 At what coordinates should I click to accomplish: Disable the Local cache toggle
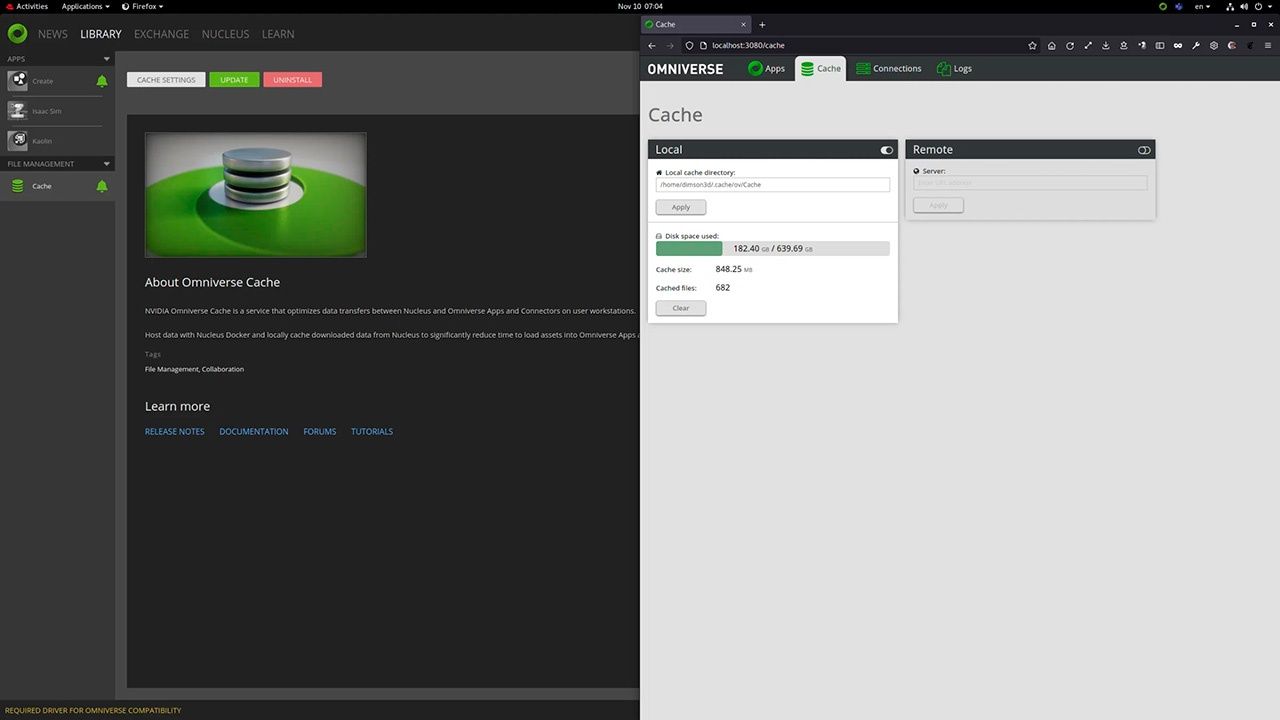click(x=886, y=150)
